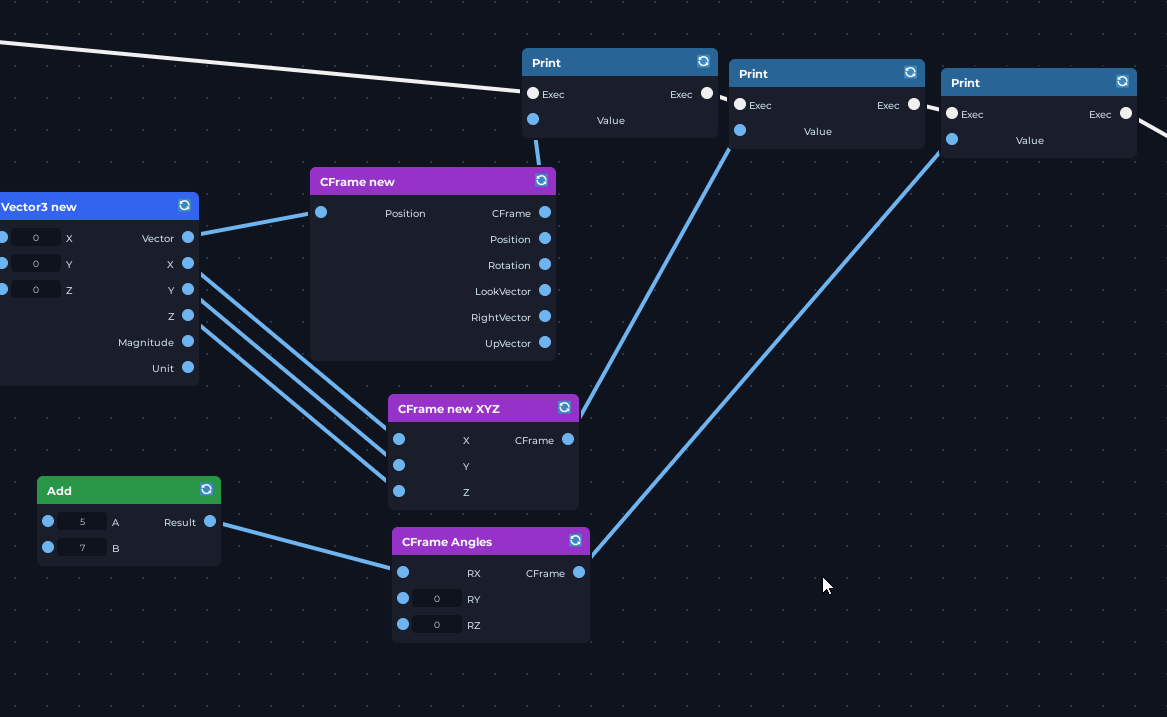This screenshot has width=1167, height=717.
Task: Select the Add node title
Action: [60, 491]
